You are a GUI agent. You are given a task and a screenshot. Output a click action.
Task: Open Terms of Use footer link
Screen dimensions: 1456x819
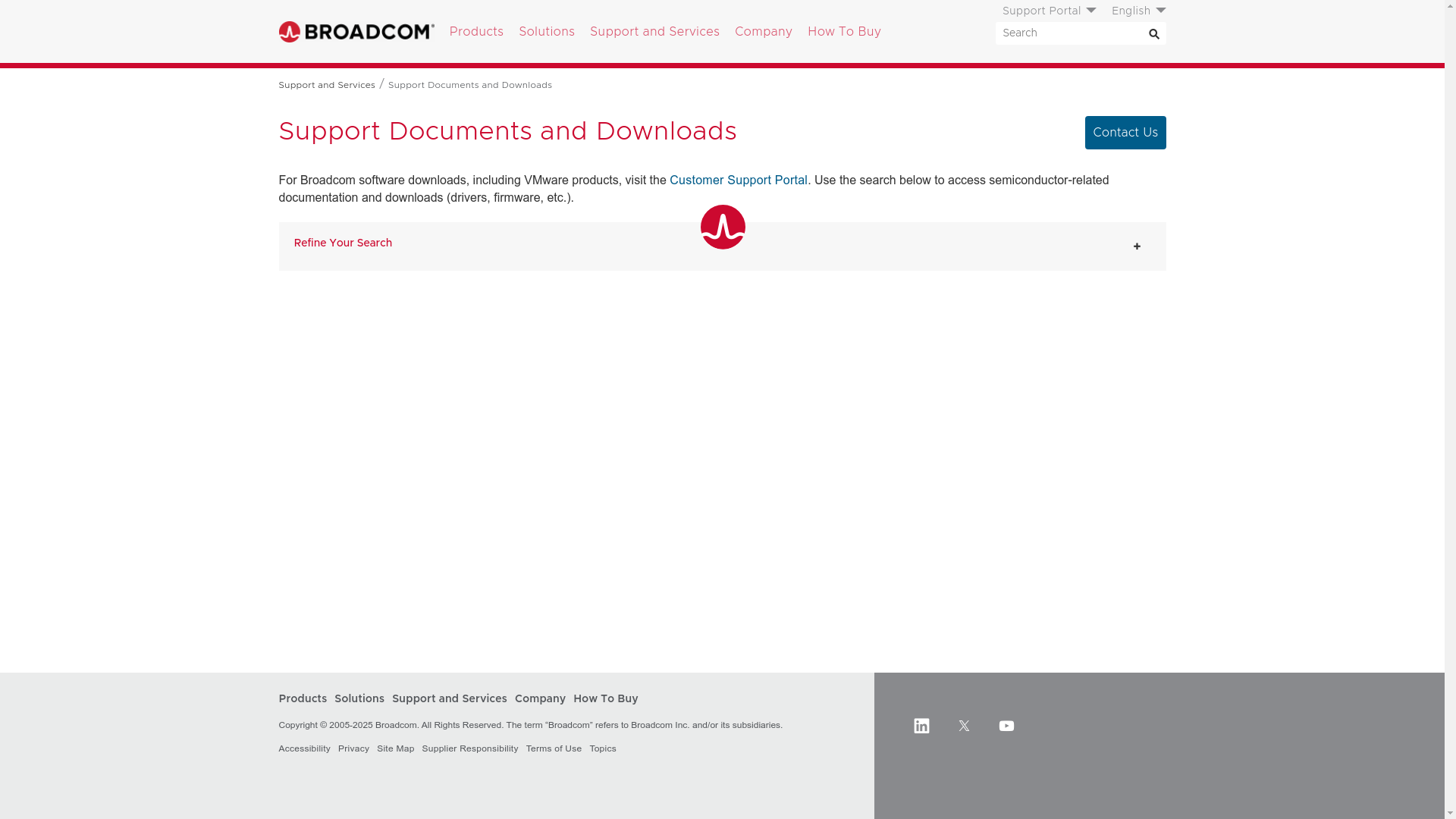click(x=554, y=749)
